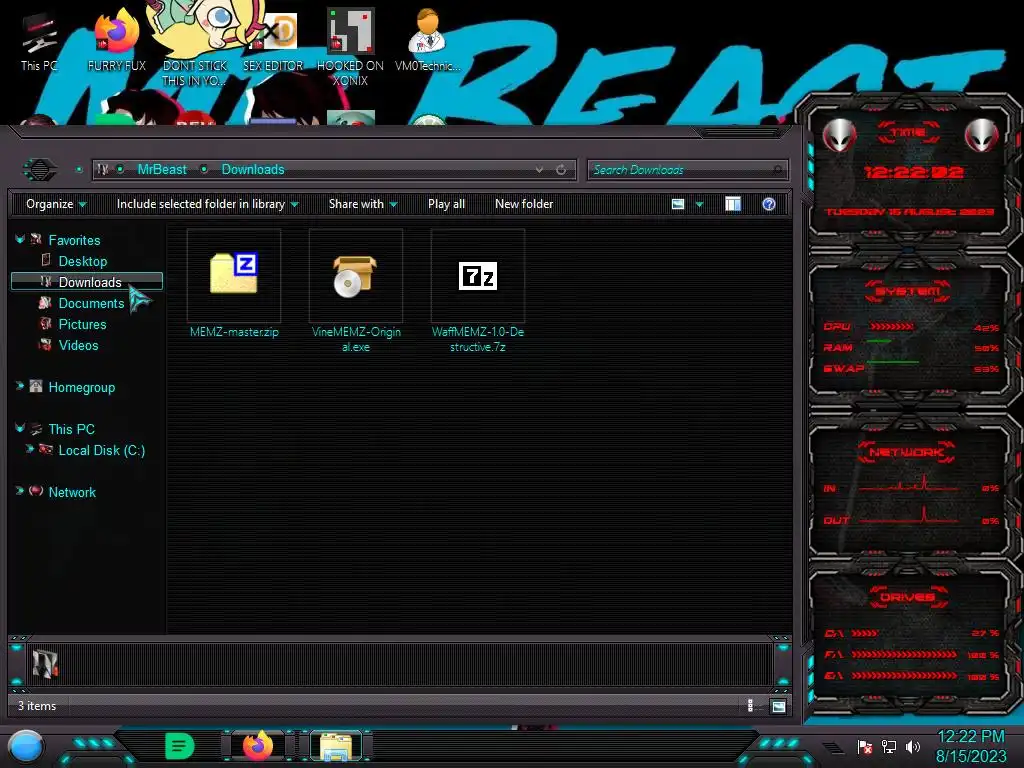Open the Start orb
This screenshot has height=768, width=1024.
coord(26,746)
